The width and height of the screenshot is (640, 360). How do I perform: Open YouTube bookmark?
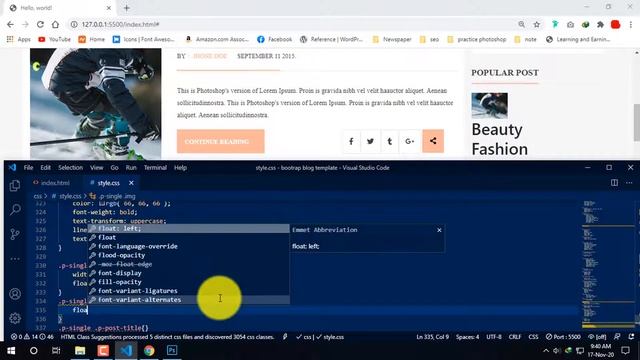55,39
